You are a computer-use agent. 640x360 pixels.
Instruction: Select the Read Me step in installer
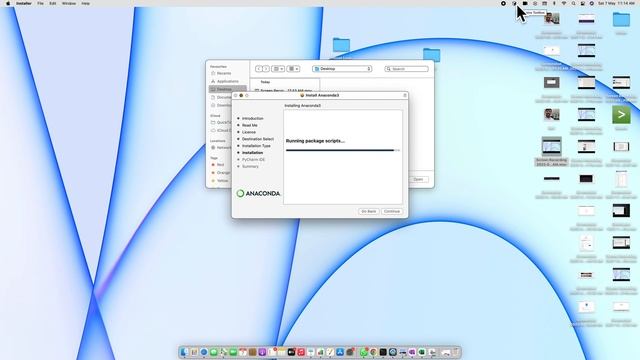click(x=249, y=125)
